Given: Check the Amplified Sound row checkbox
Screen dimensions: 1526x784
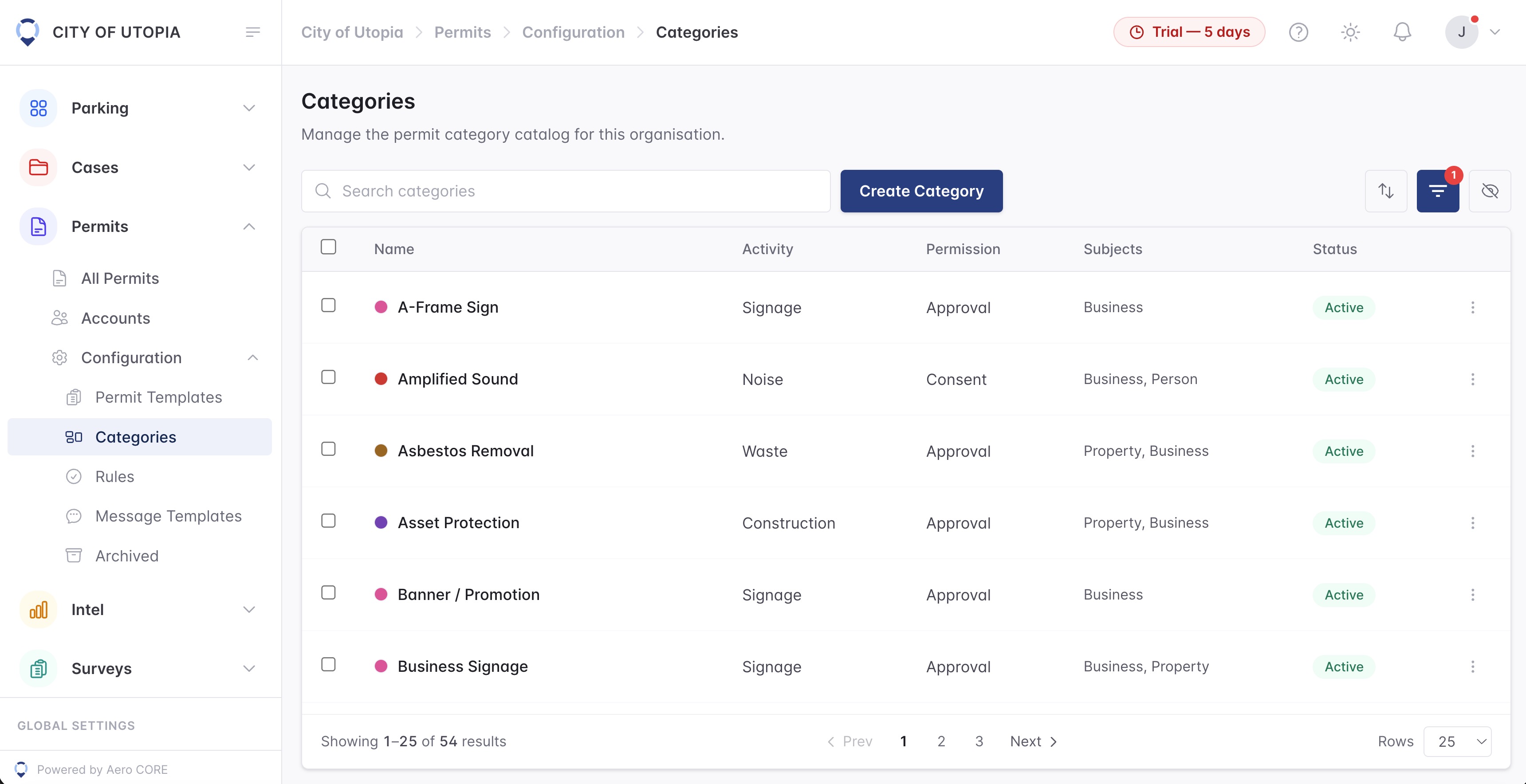Looking at the screenshot, I should coord(328,377).
